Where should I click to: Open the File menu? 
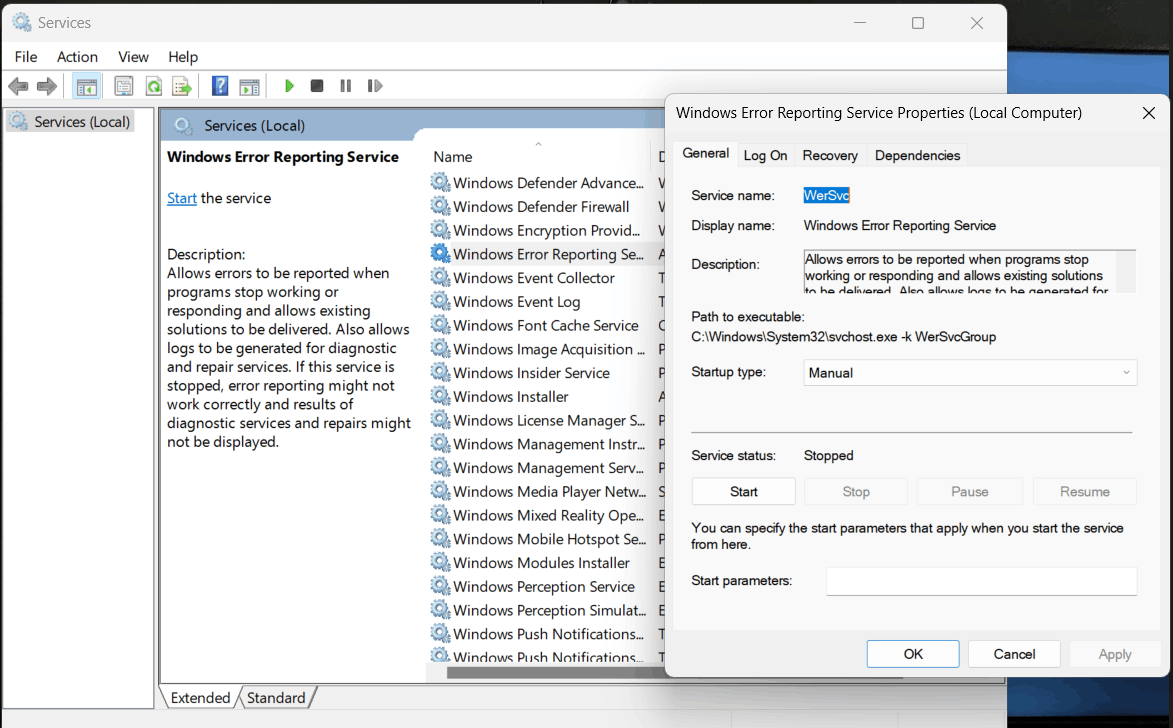(25, 57)
